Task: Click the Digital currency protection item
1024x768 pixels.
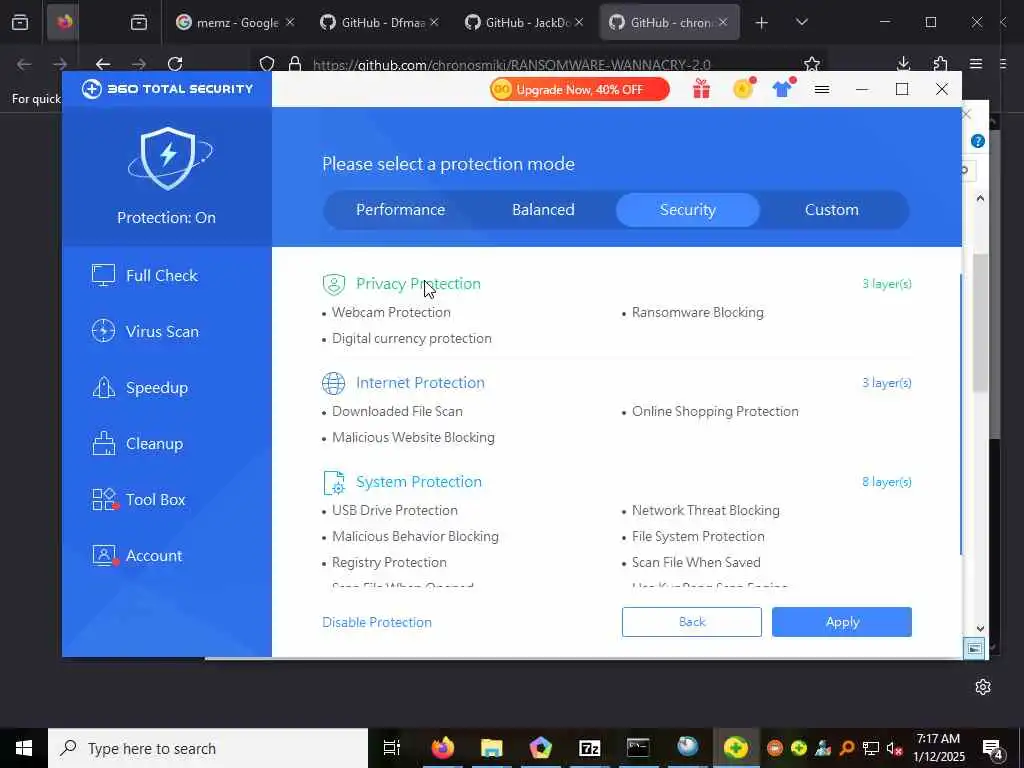Action: pos(411,338)
